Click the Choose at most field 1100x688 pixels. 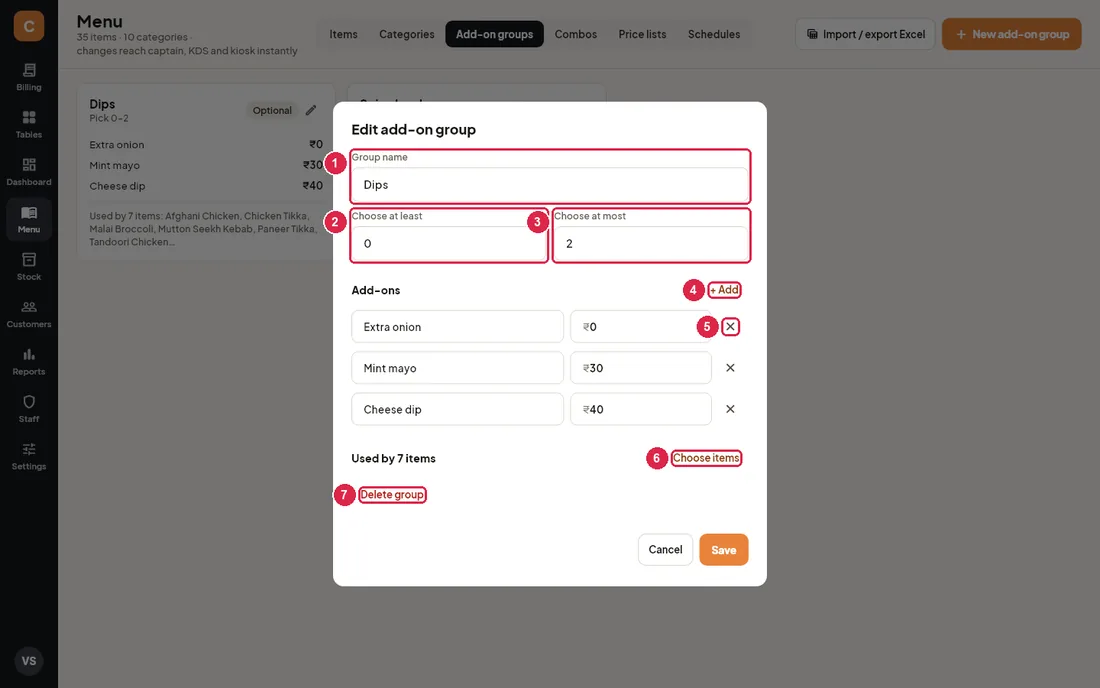tap(651, 244)
